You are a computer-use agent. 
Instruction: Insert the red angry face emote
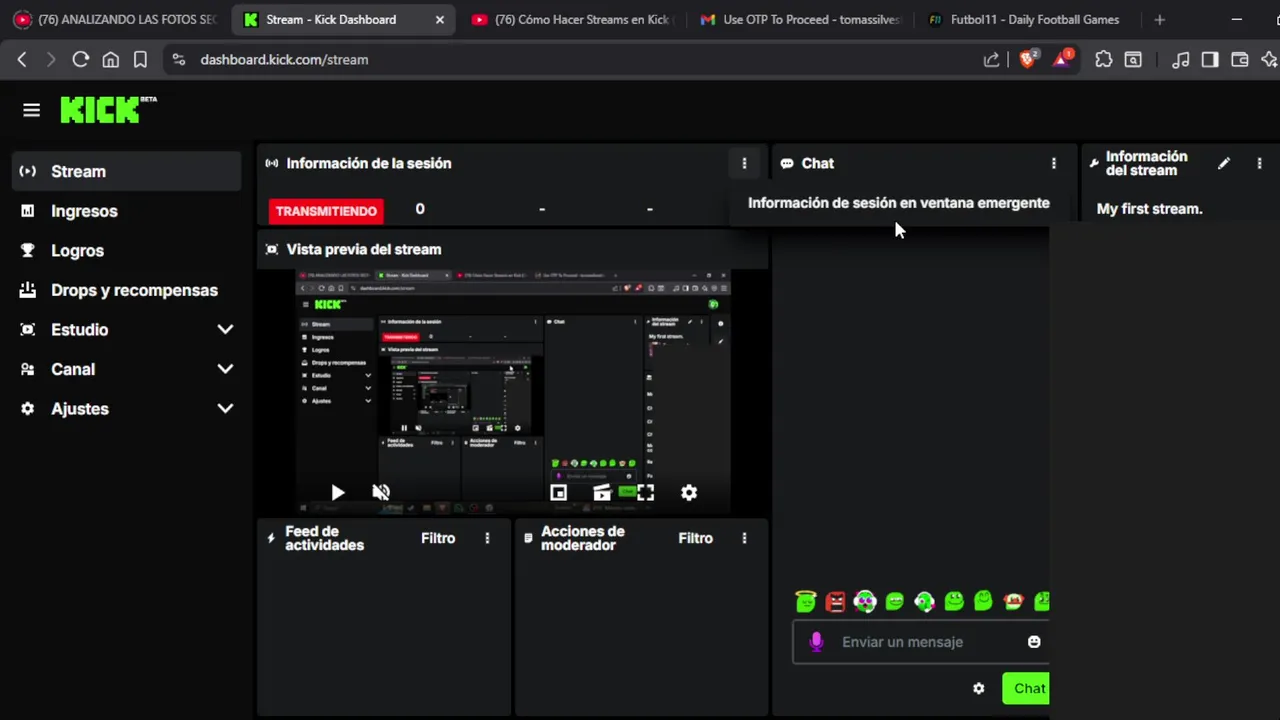[835, 601]
